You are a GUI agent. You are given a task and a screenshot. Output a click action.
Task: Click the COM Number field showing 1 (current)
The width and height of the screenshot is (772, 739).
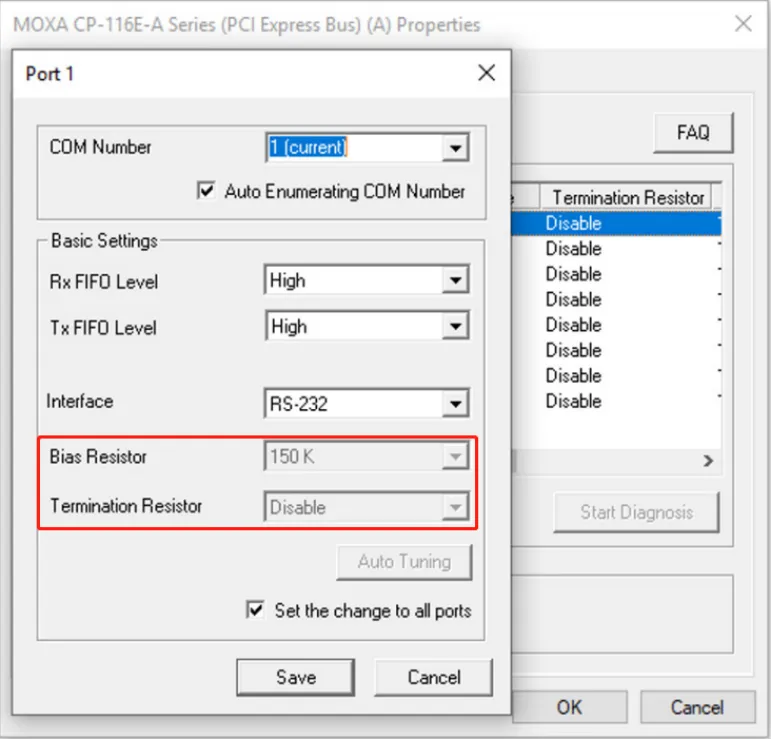coord(353,148)
